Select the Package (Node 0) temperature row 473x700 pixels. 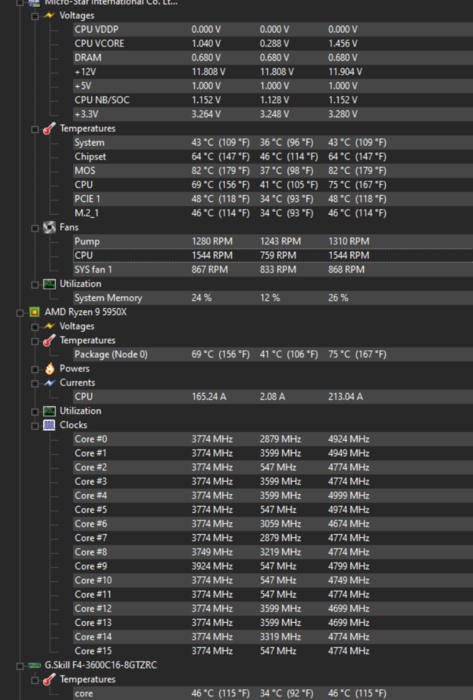[x=273, y=354]
